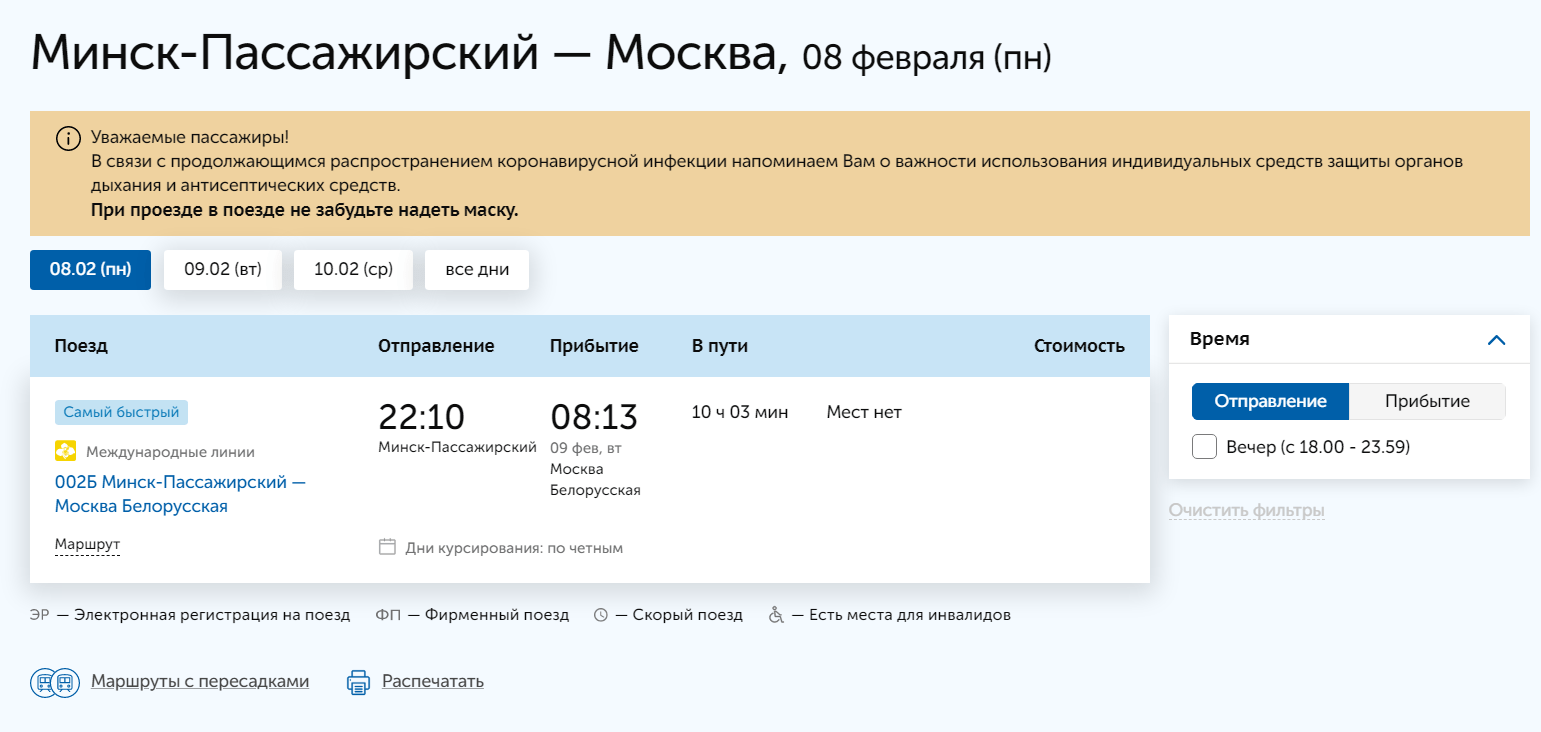The width and height of the screenshot is (1541, 732).
Task: Click the printer icon
Action: (358, 682)
